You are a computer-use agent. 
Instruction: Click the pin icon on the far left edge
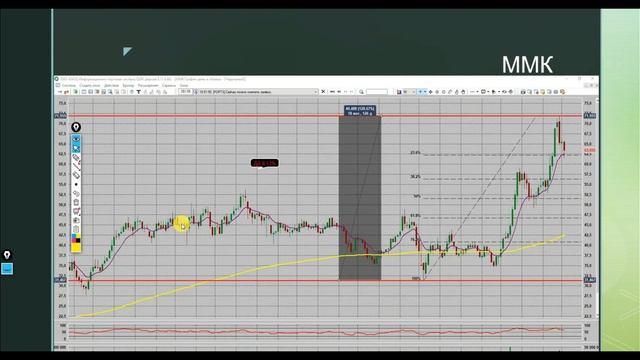[7, 255]
